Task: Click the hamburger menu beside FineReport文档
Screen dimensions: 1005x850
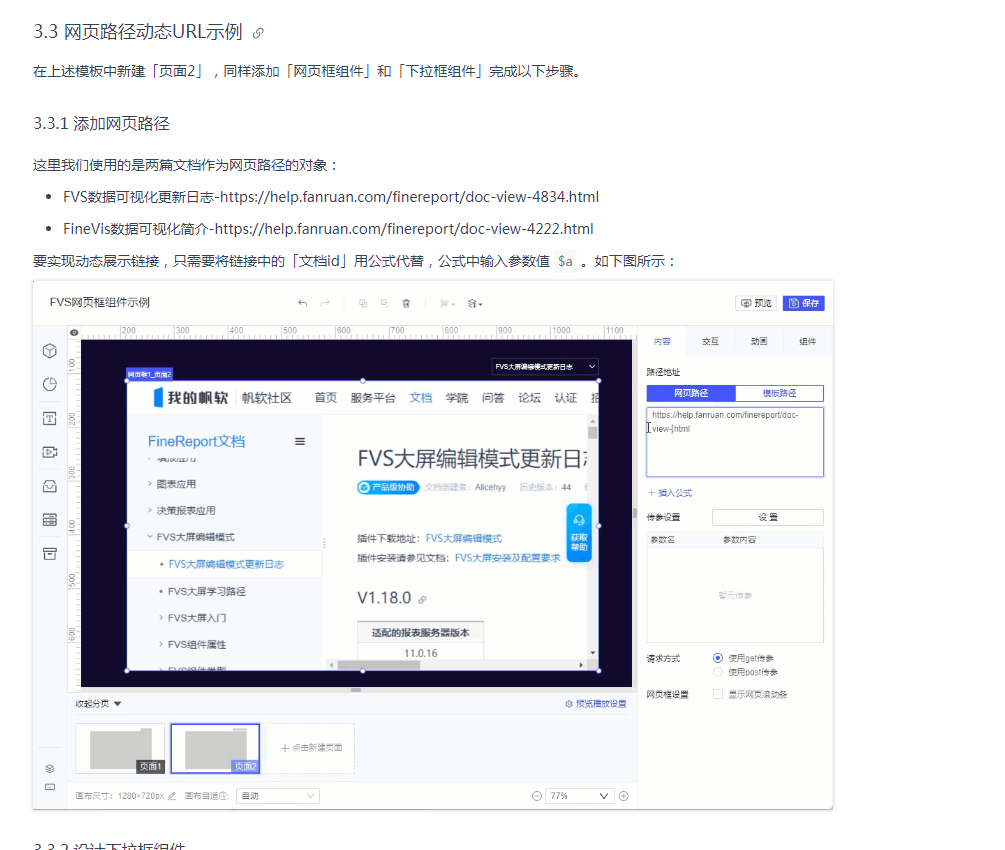Action: [x=300, y=442]
